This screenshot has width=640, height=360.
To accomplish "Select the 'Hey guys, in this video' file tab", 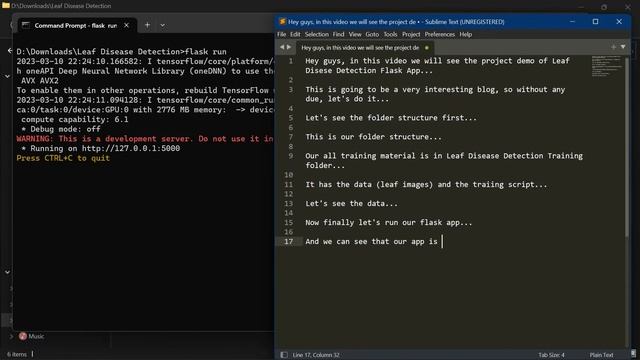I will click(x=360, y=48).
